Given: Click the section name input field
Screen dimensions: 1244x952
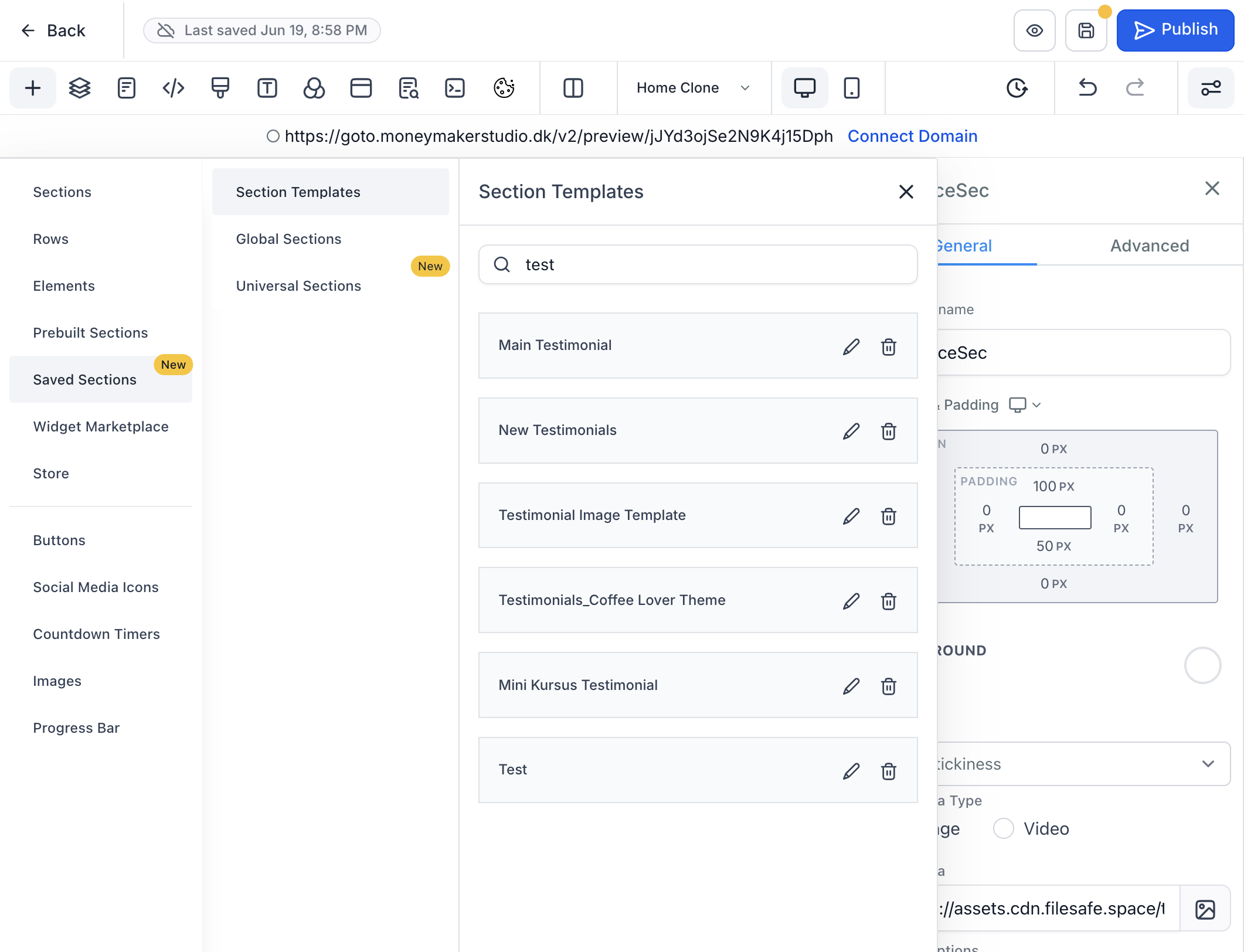Looking at the screenshot, I should 1083,352.
